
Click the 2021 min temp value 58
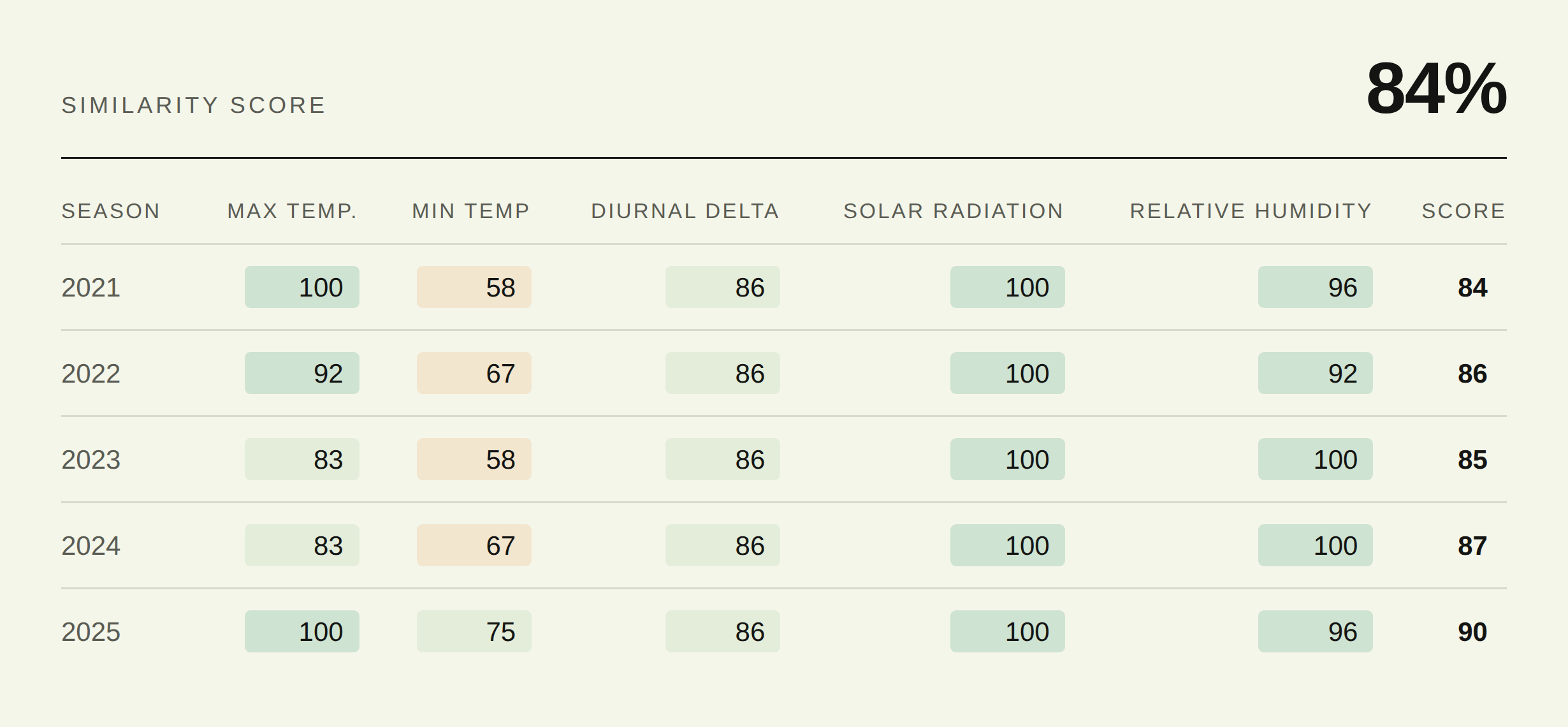[x=474, y=287]
